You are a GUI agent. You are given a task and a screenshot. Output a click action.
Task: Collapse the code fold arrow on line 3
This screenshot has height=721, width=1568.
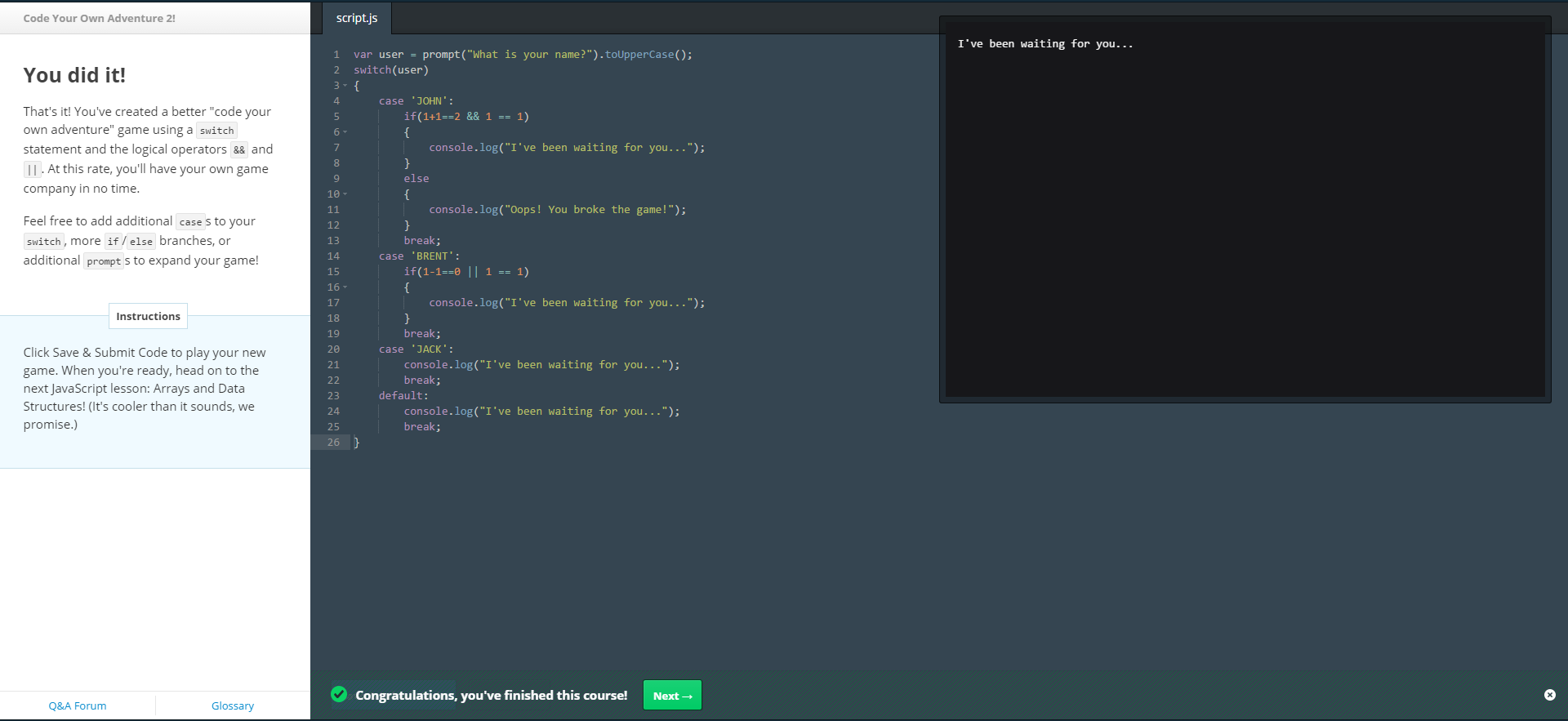pyautogui.click(x=345, y=86)
